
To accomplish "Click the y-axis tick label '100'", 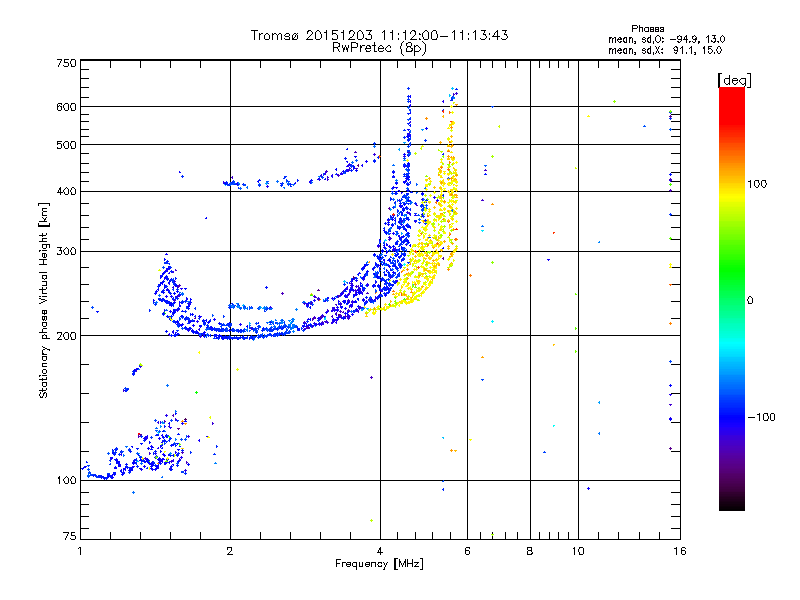I will (x=66, y=480).
